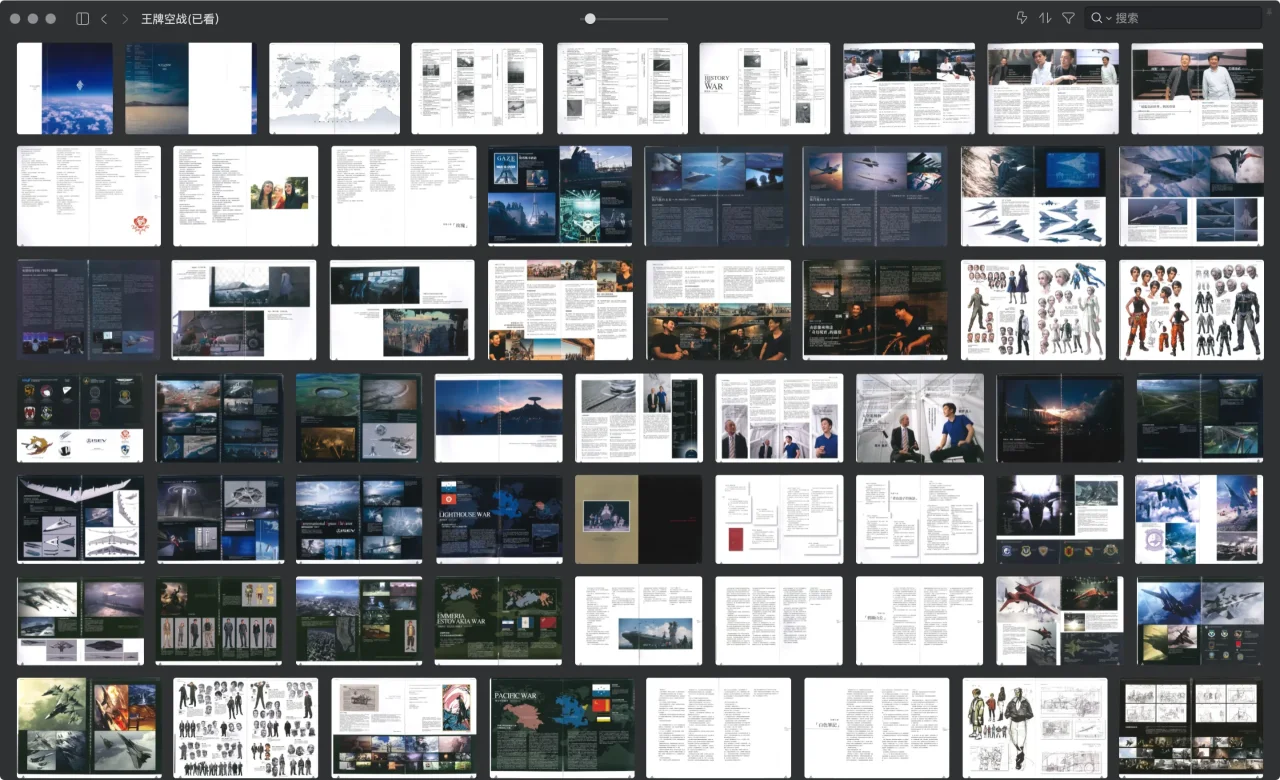Open thumbnail showing a red book
The width and height of the screenshot is (1280, 780).
pyautogui.click(x=779, y=519)
